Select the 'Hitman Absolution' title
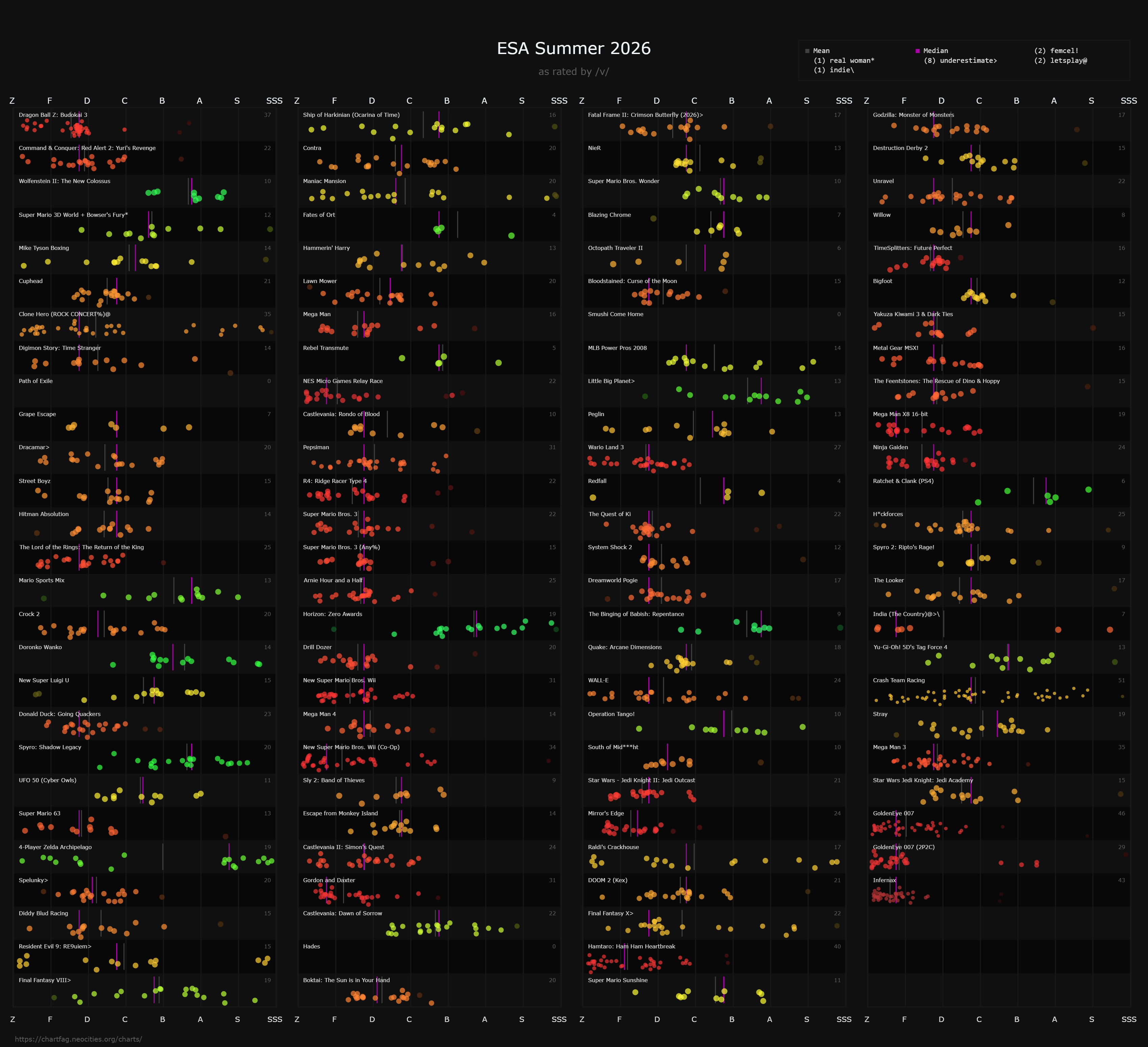The width and height of the screenshot is (1148, 1047). click(x=44, y=514)
